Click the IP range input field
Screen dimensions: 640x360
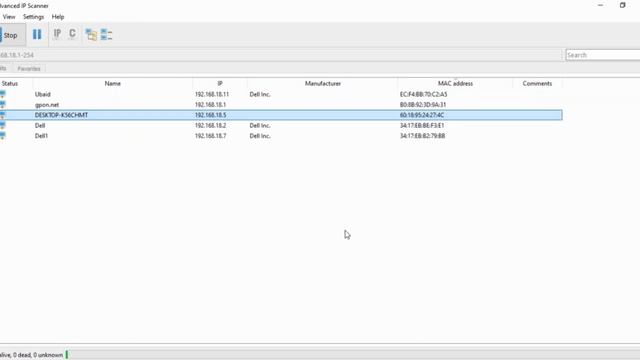[281, 55]
